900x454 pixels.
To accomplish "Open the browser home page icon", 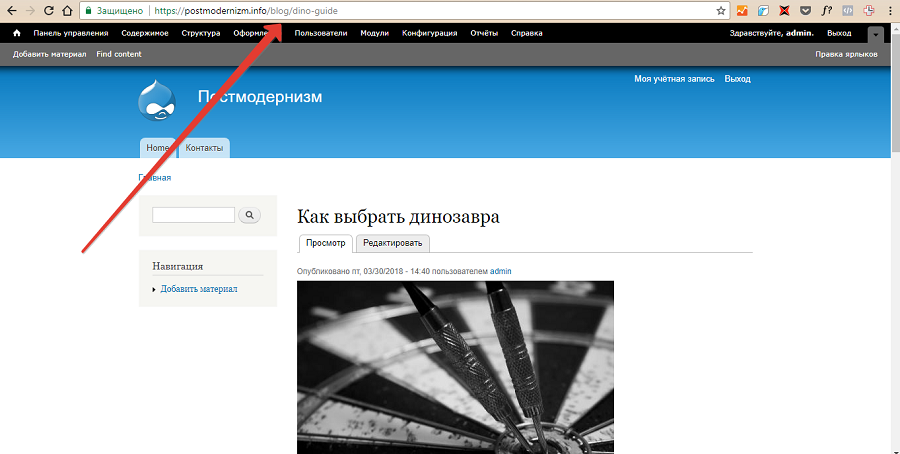I will click(67, 11).
